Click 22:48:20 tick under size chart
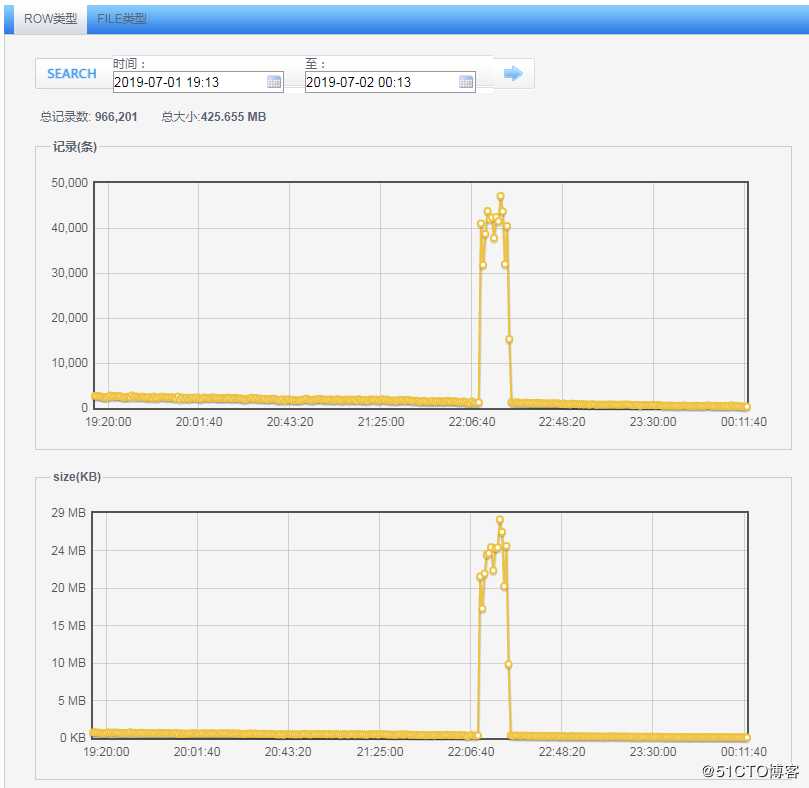Screen dimensions: 809x788 click(562, 751)
